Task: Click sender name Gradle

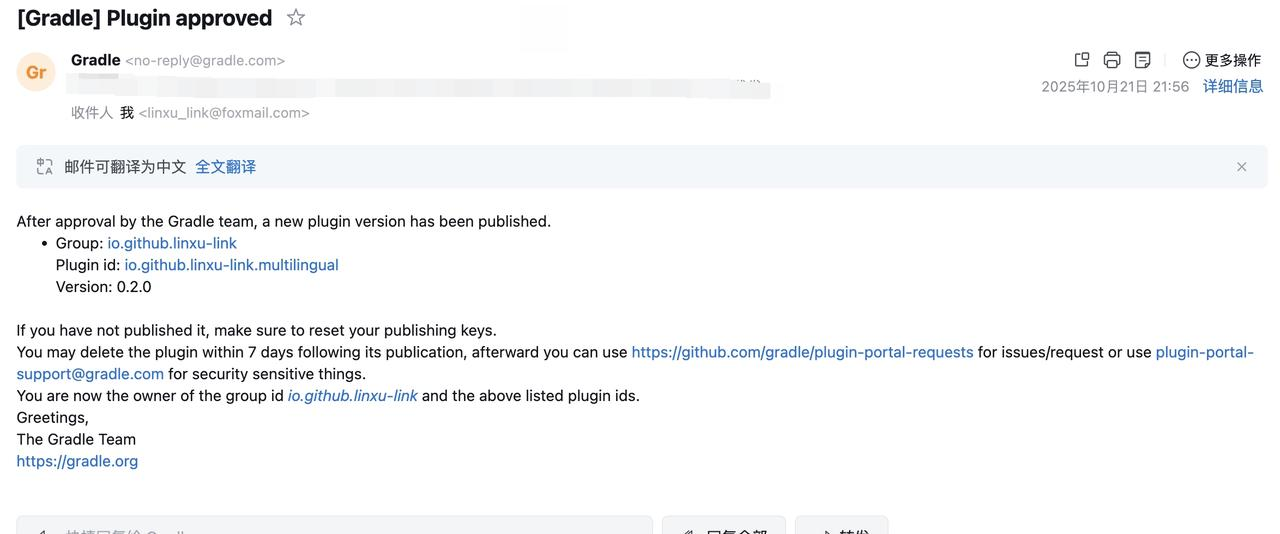Action: click(96, 60)
